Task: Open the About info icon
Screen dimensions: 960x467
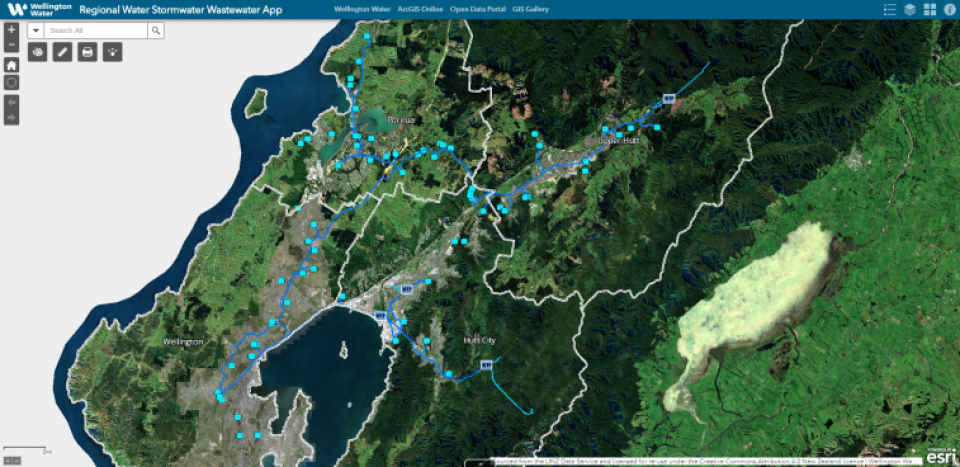Action: pyautogui.click(x=949, y=9)
